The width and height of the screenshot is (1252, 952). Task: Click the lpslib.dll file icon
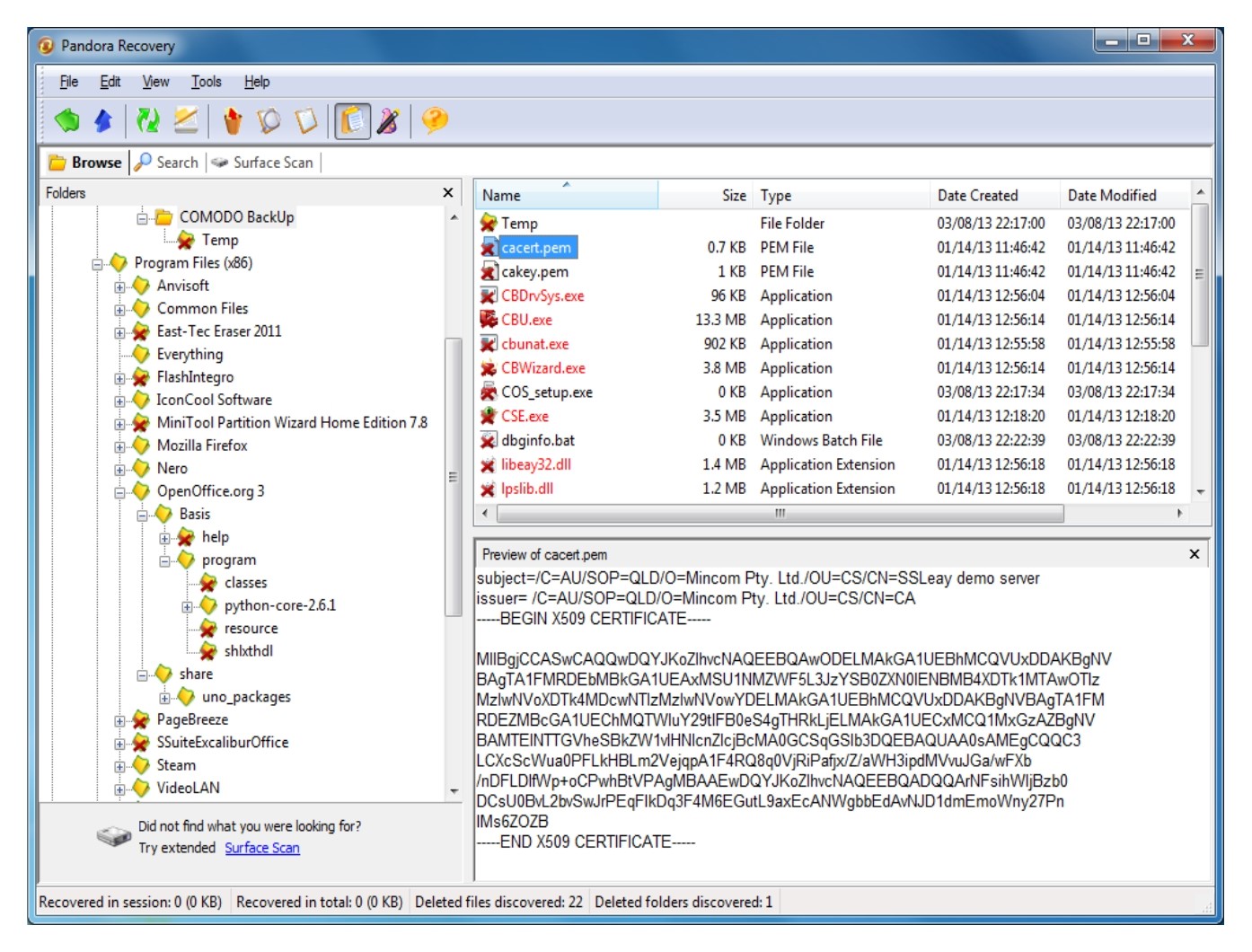(x=489, y=489)
